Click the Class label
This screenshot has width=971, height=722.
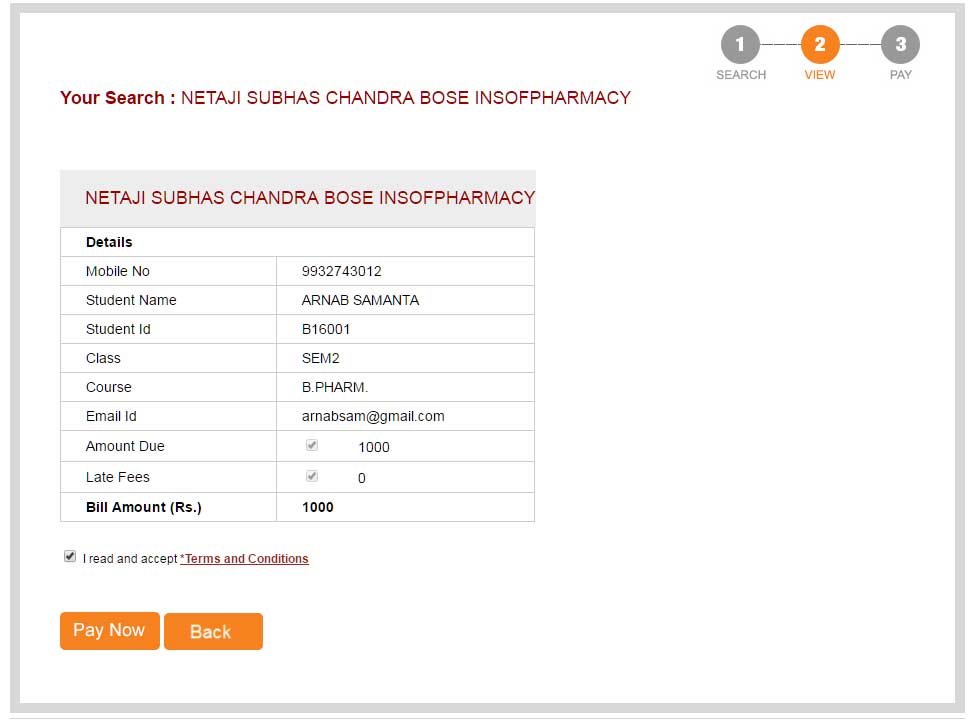(x=103, y=359)
